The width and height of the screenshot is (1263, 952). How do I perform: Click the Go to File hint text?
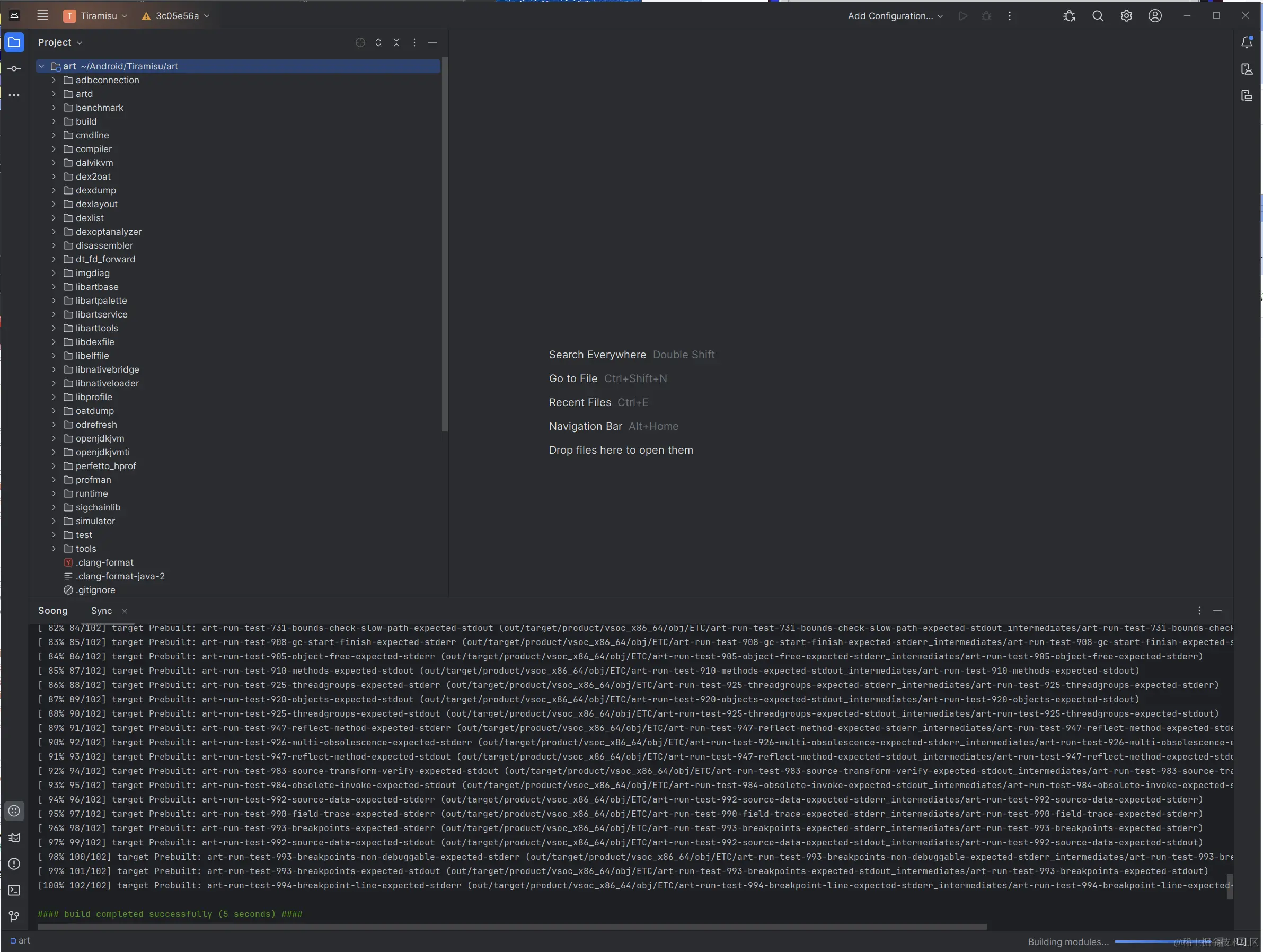(573, 378)
